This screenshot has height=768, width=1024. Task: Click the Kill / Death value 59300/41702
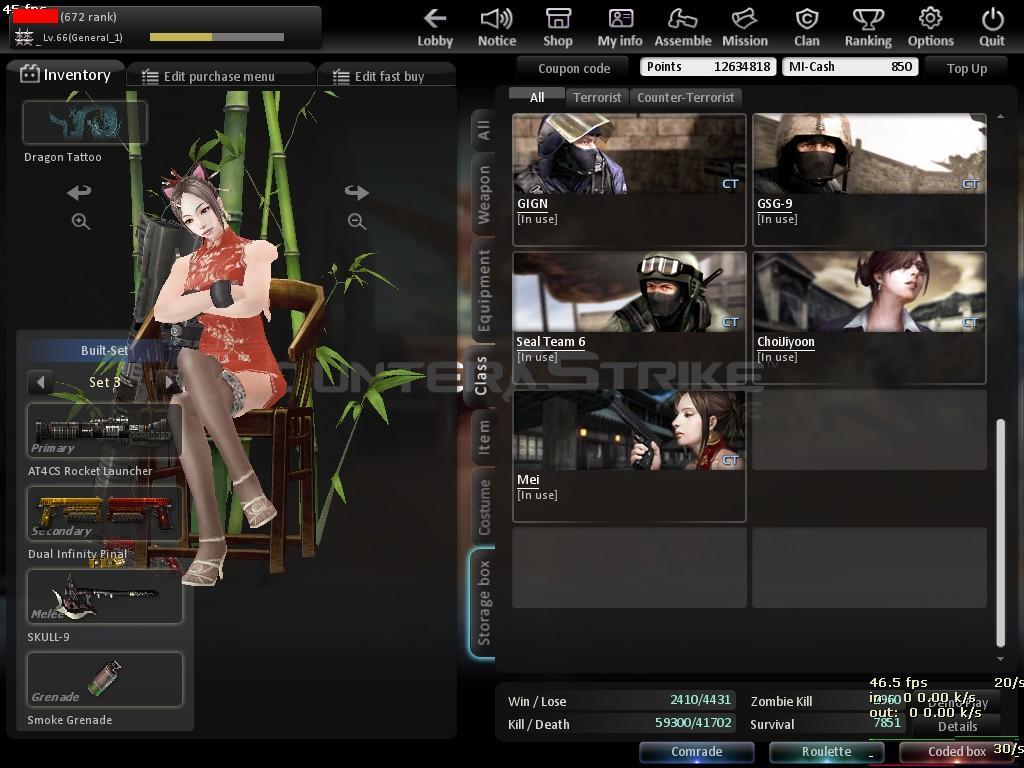click(693, 723)
